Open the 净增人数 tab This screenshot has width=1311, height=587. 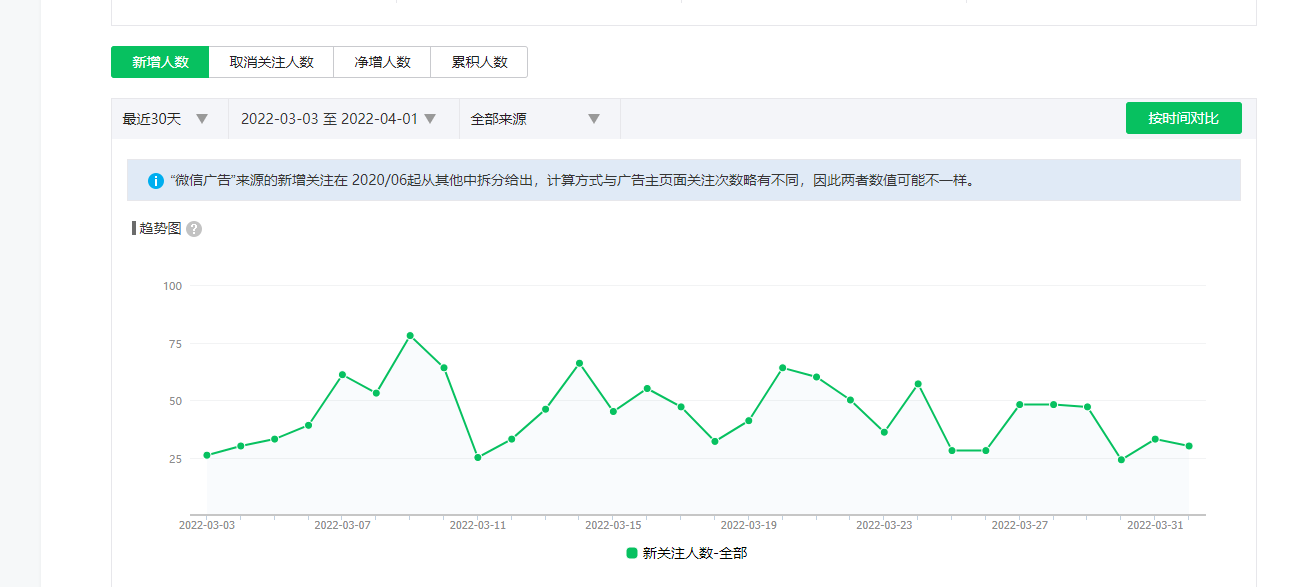[382, 62]
